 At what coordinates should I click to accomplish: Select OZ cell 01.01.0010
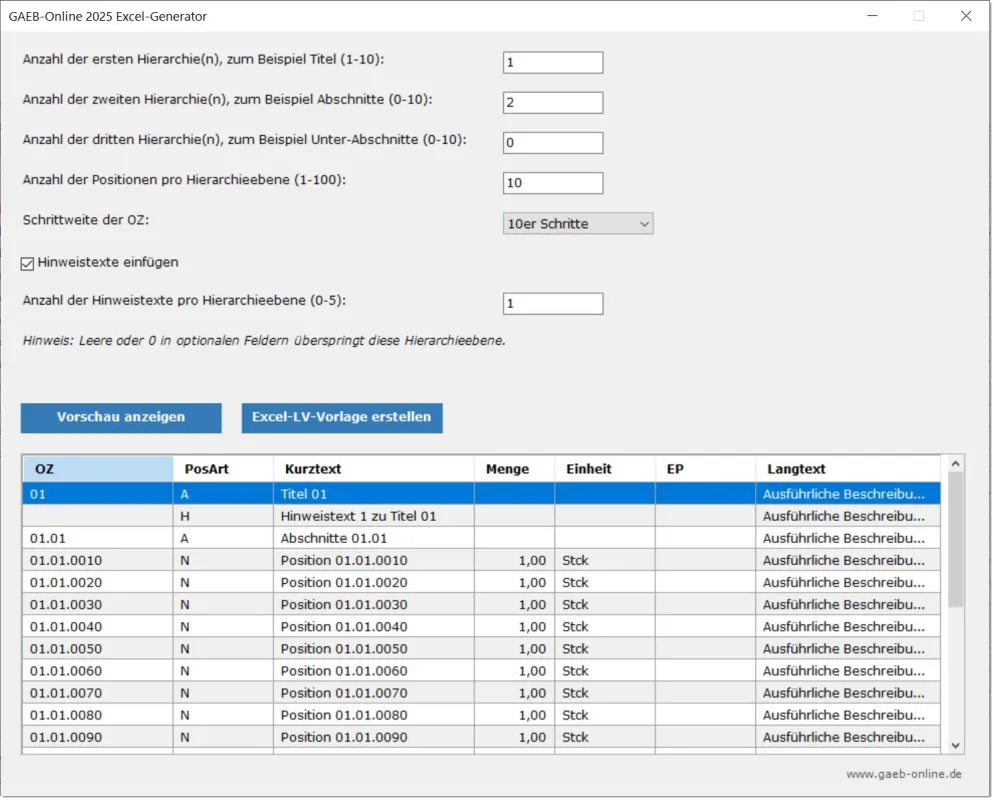(98, 560)
